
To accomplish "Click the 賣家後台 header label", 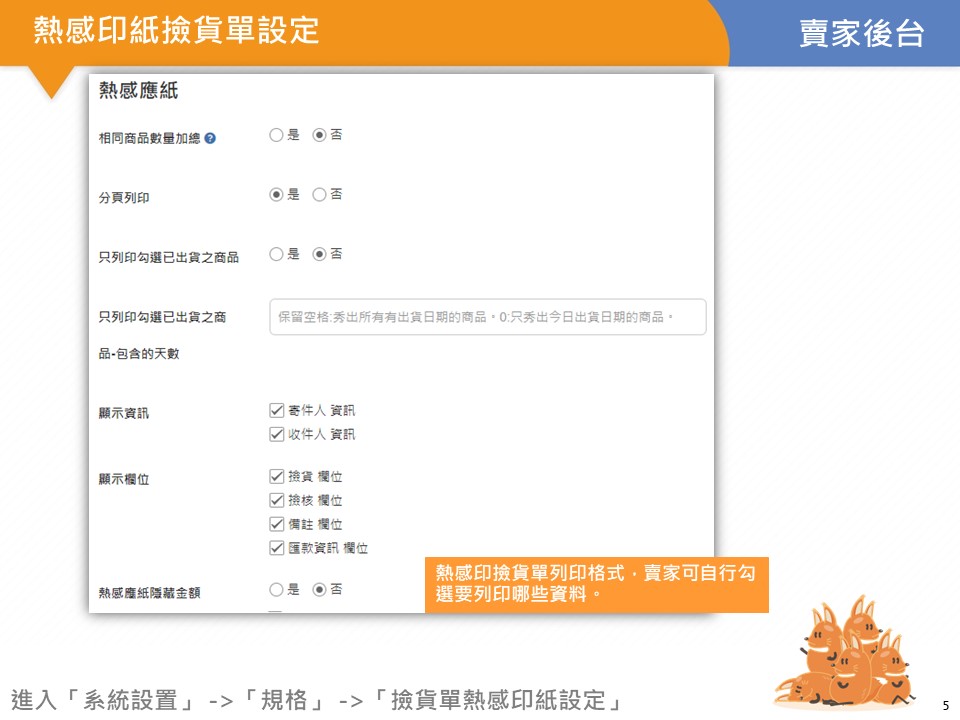I will click(861, 33).
